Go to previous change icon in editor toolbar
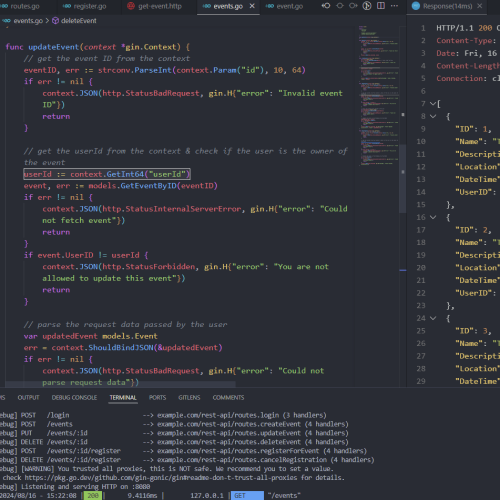 [326, 6]
